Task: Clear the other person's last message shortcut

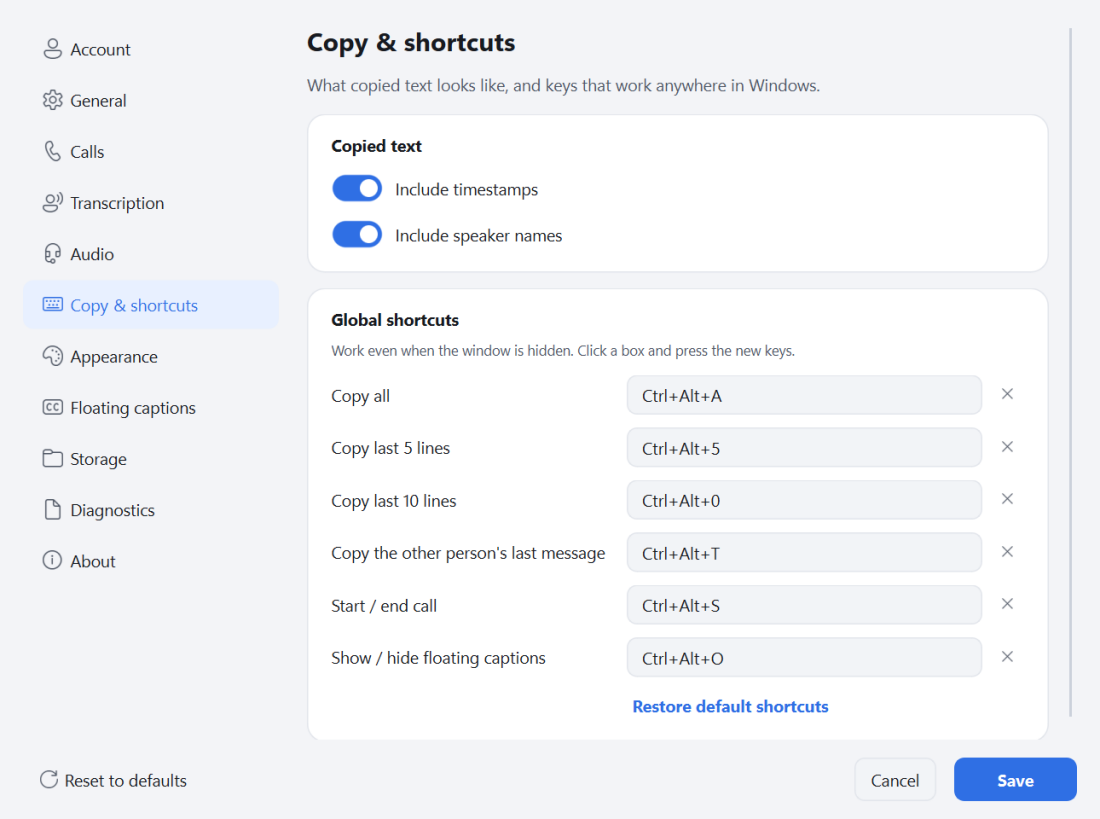Action: click(1007, 552)
